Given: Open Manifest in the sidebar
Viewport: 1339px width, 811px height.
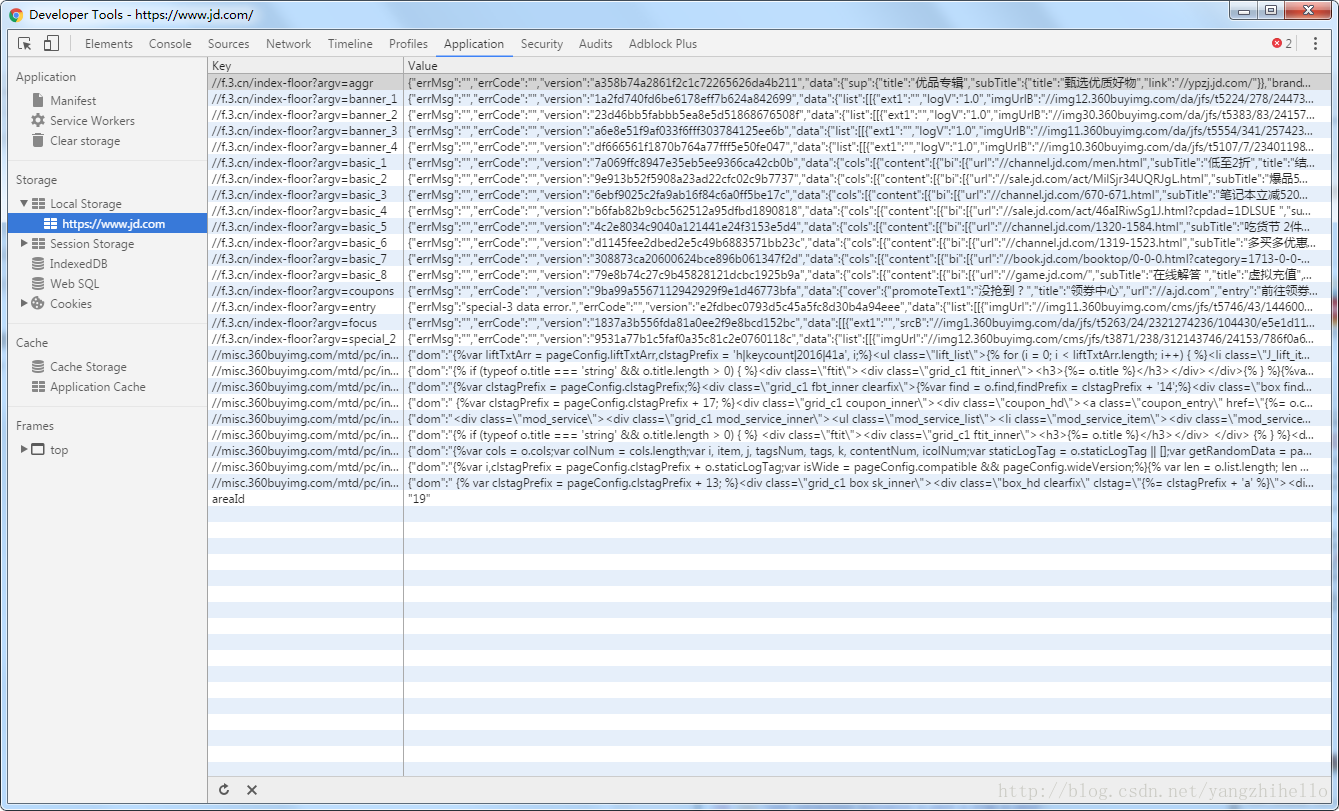Looking at the screenshot, I should [x=73, y=101].
